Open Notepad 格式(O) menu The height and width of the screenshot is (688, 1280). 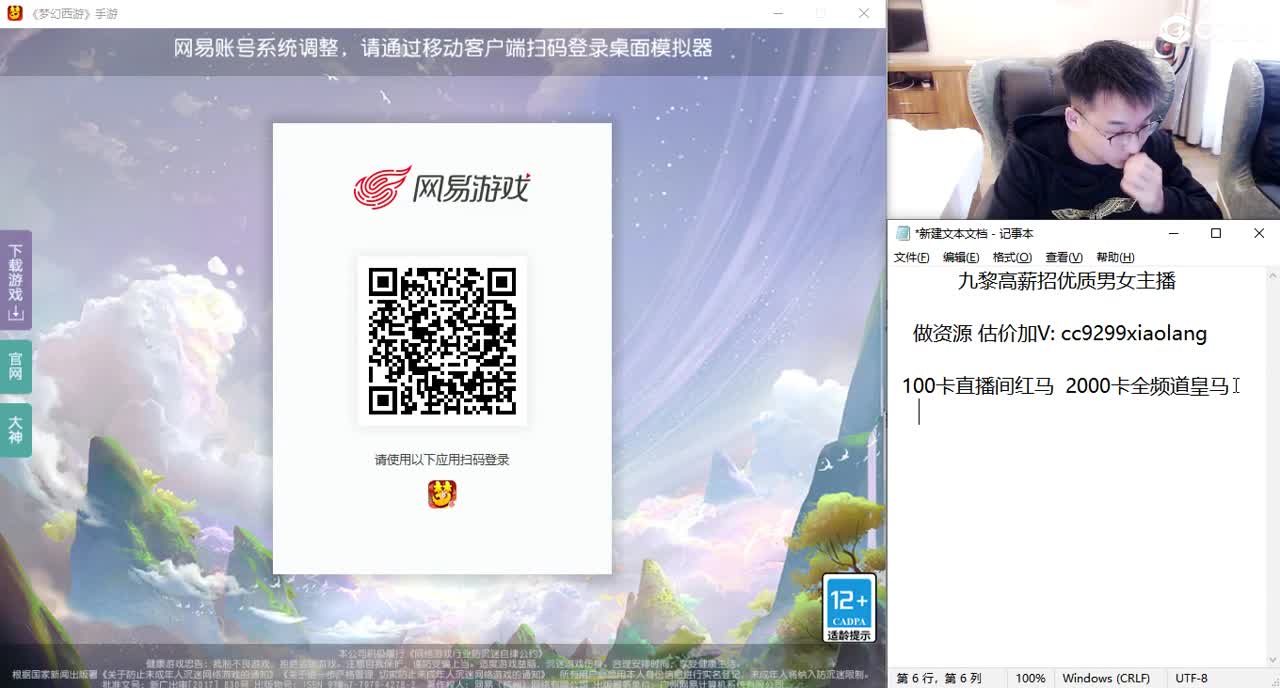coord(1012,258)
